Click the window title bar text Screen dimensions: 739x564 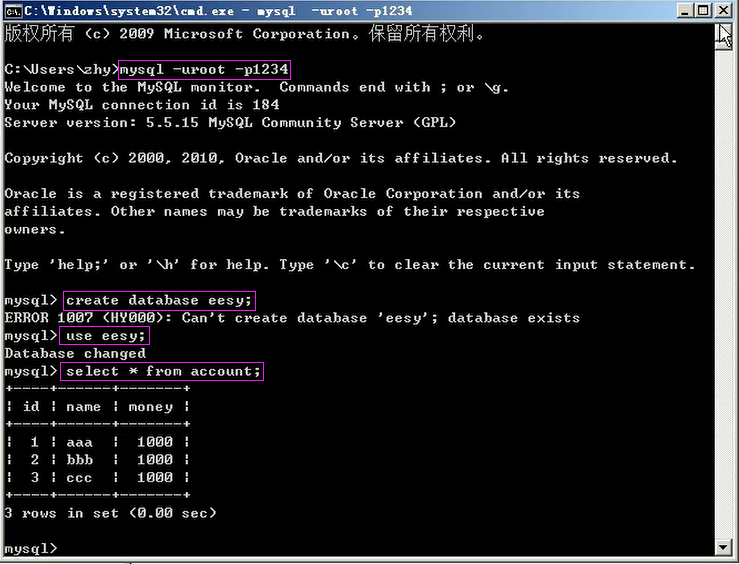[x=219, y=10]
